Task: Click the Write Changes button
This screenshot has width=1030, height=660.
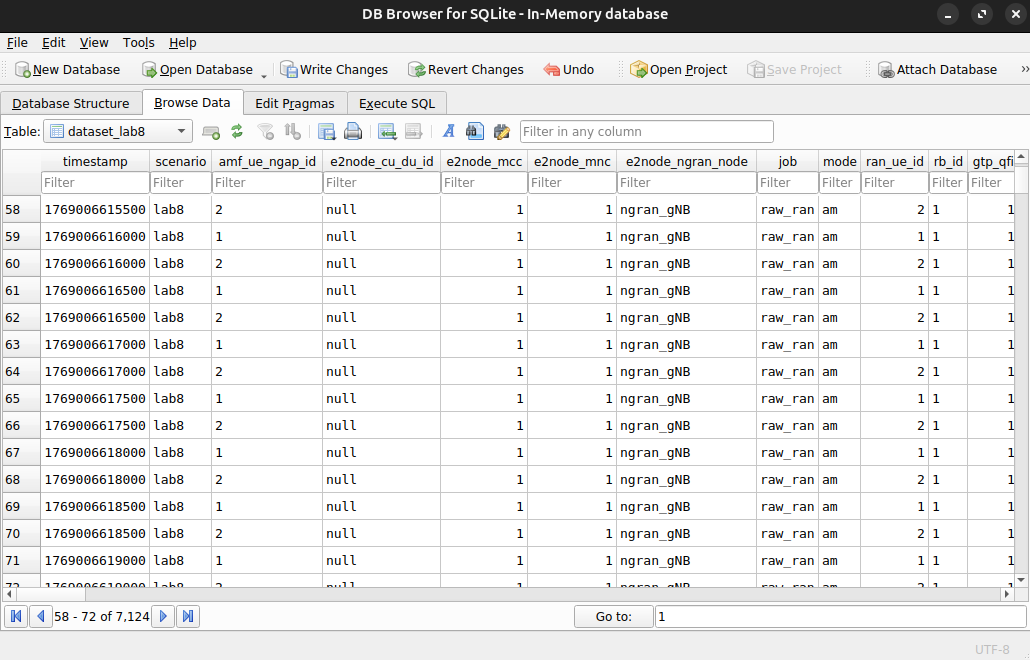Action: coord(334,69)
